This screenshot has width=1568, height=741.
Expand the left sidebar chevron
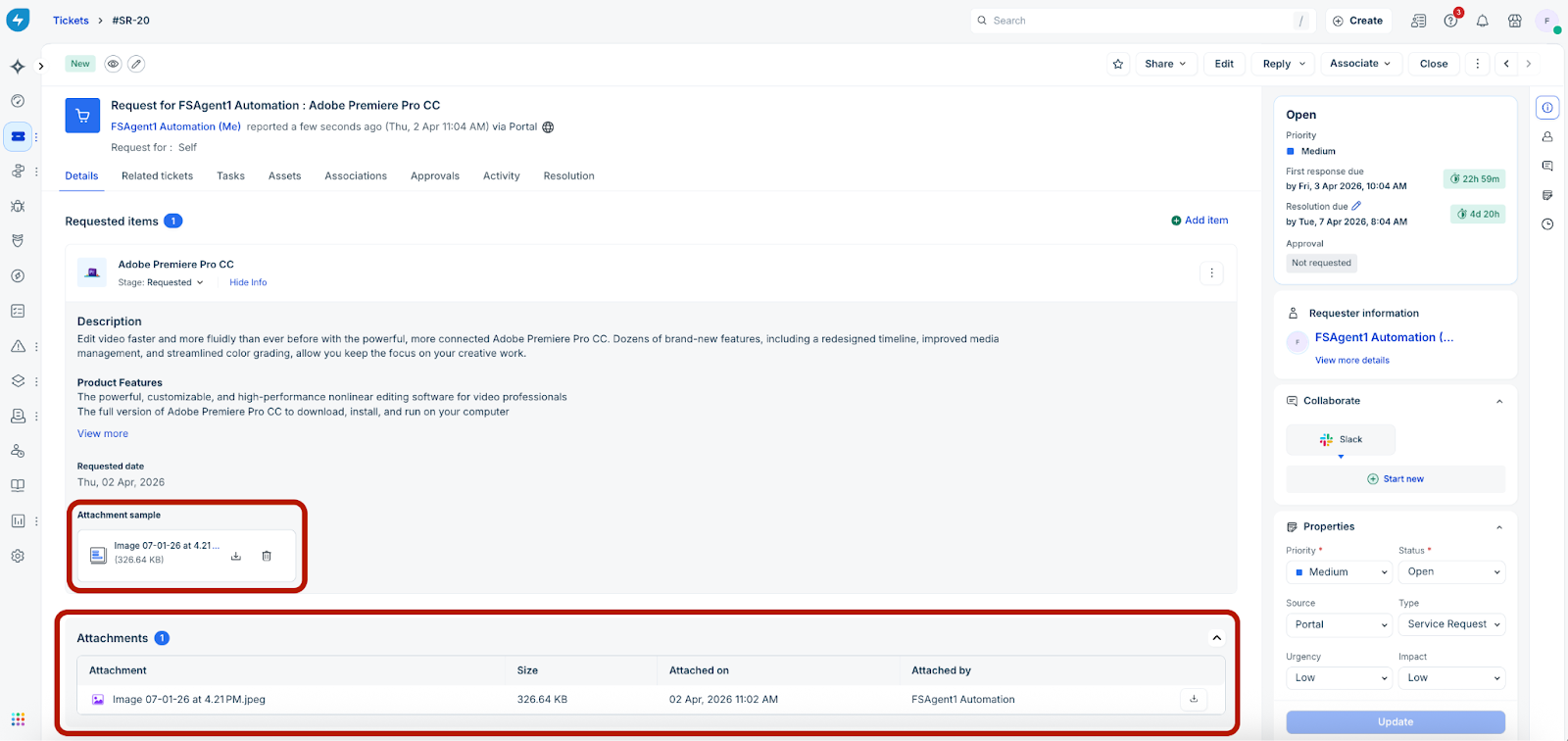pos(41,67)
